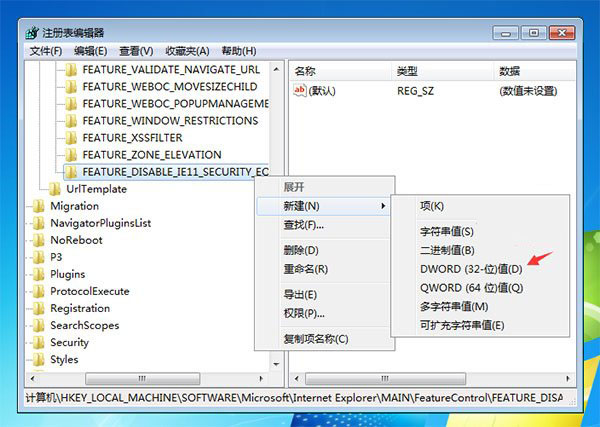The image size is (600, 427).
Task: Select 字符串值(S) from the submenu
Action: (480, 231)
